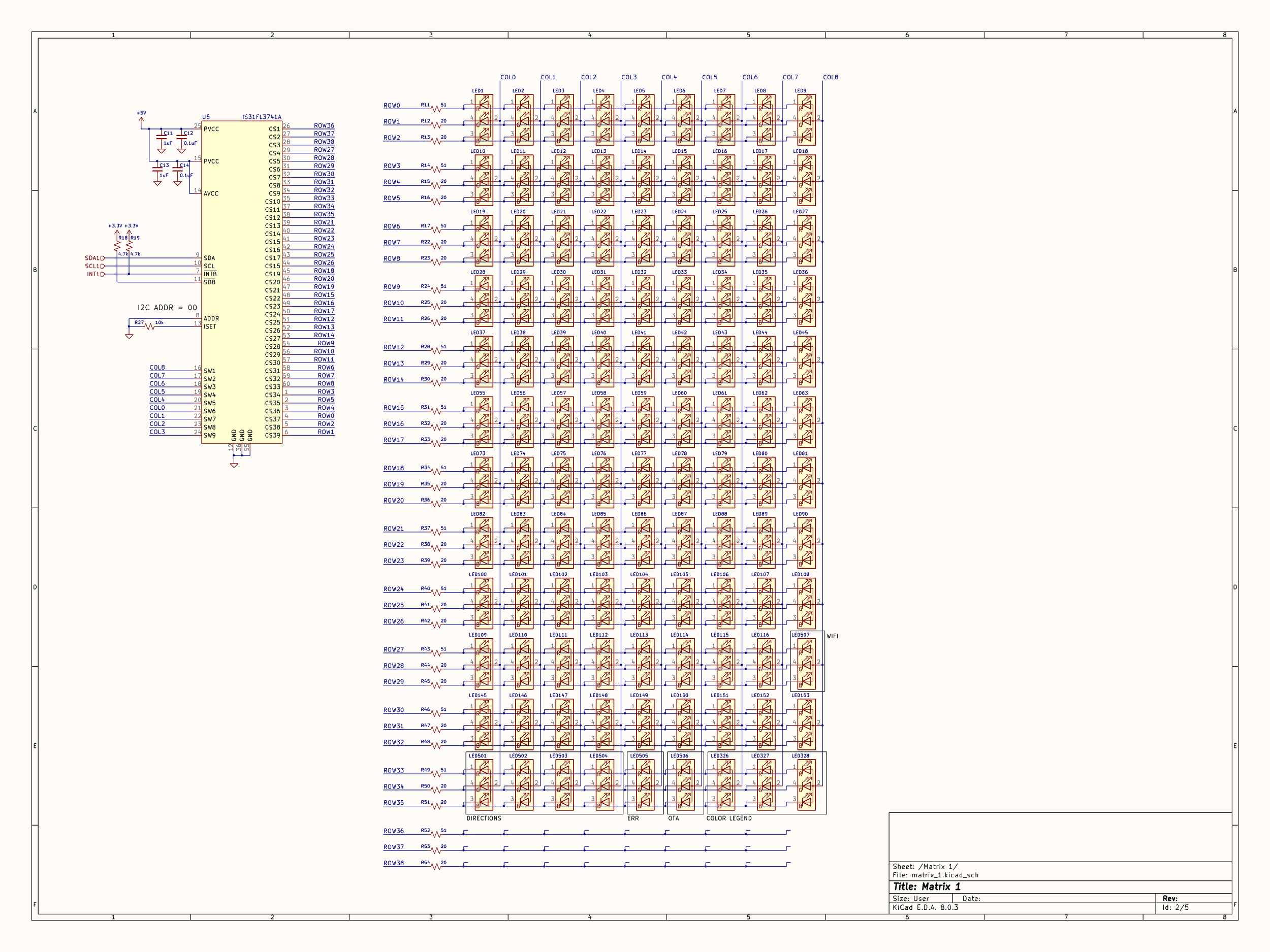Screen dimensions: 1270x952
Task: Select the COLOR LEGEND text label
Action: click(x=728, y=818)
